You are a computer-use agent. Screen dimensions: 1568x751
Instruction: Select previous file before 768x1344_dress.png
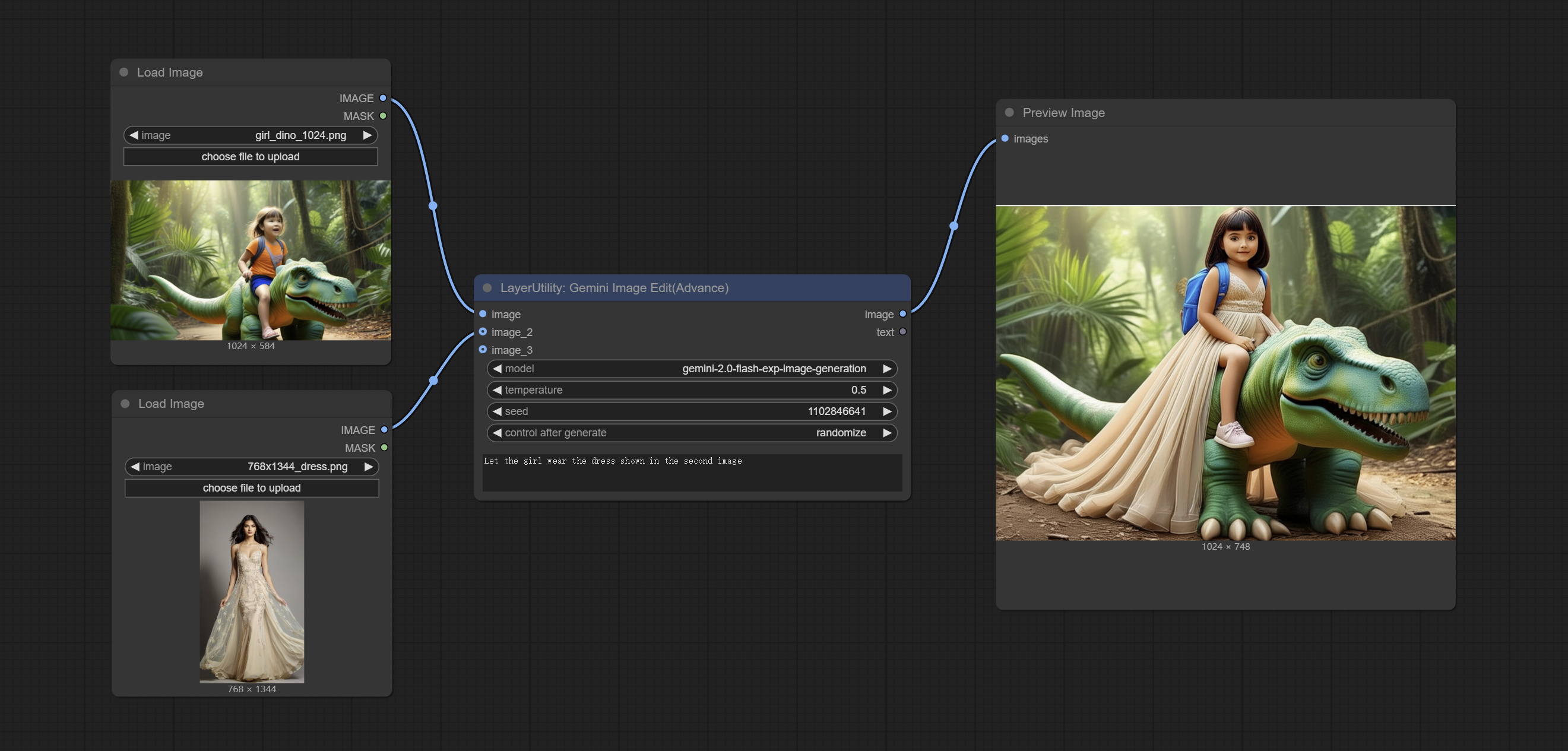pyautogui.click(x=135, y=466)
